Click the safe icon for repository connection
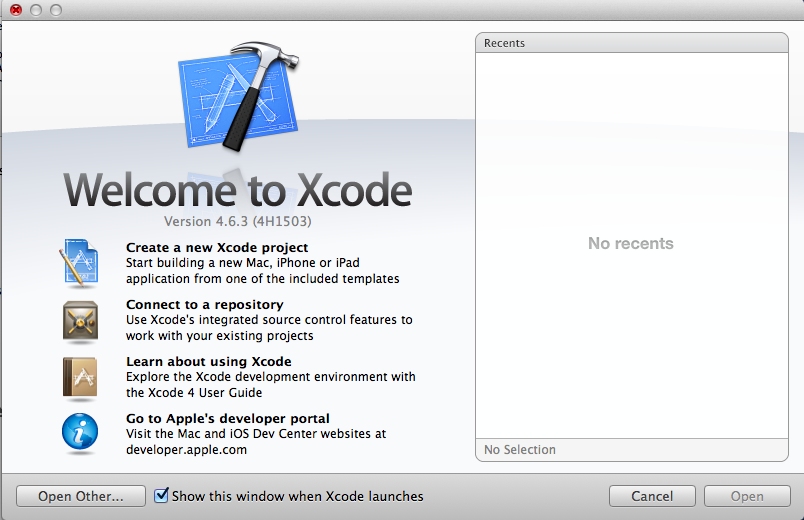This screenshot has width=804, height=520. (81, 321)
